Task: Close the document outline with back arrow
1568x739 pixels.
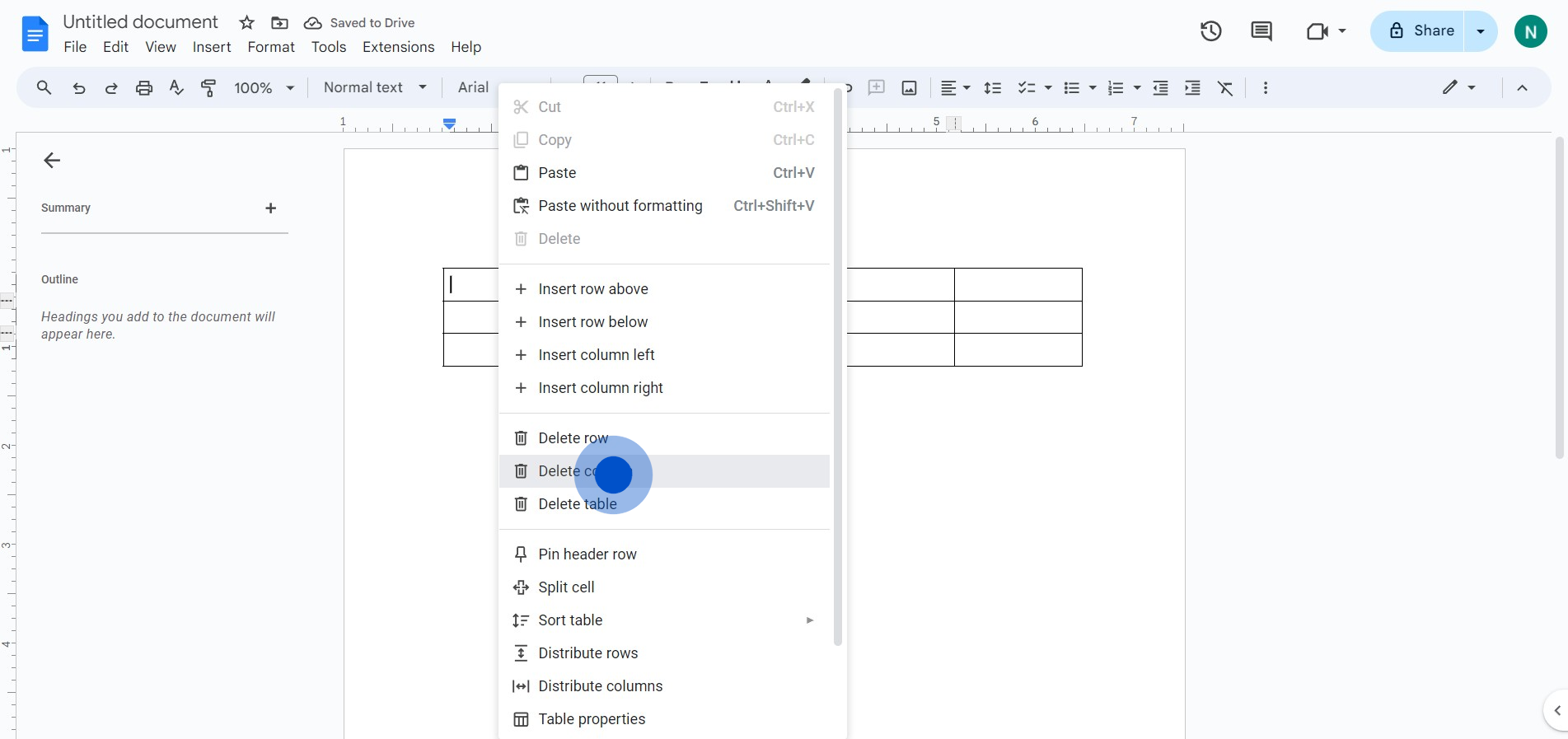Action: pos(52,161)
